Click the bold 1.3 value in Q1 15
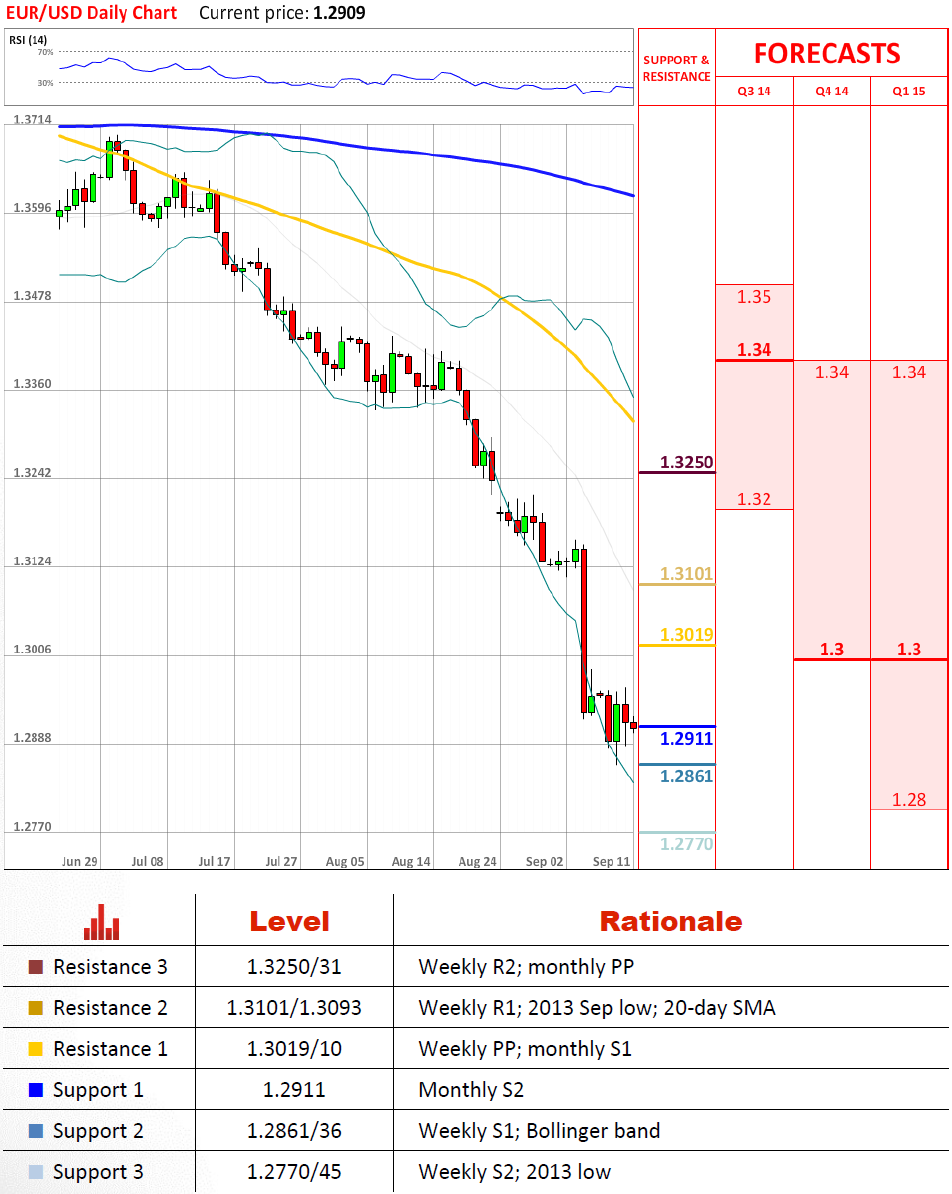952x1194 pixels. point(909,649)
